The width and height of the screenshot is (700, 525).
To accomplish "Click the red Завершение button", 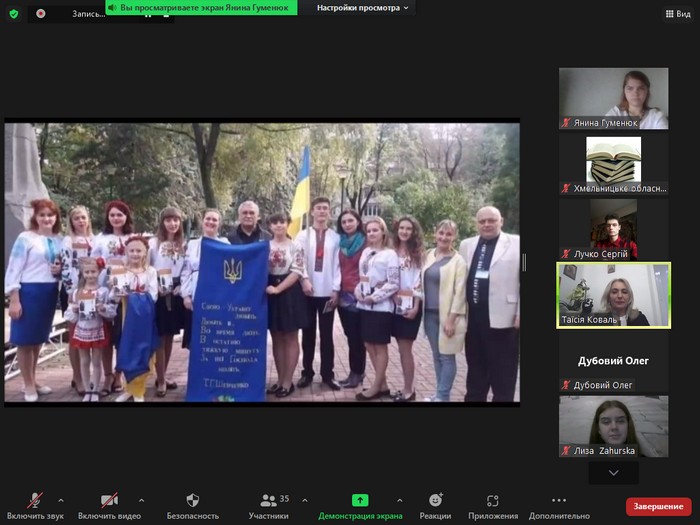I will point(658,506).
